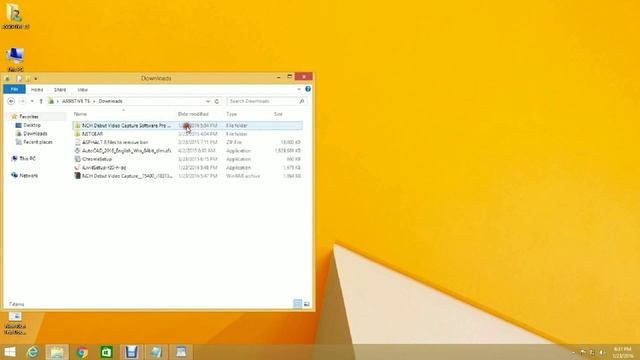Open Explorer Help question mark
Image resolution: width=640 pixels, height=360 pixels.
tap(308, 89)
